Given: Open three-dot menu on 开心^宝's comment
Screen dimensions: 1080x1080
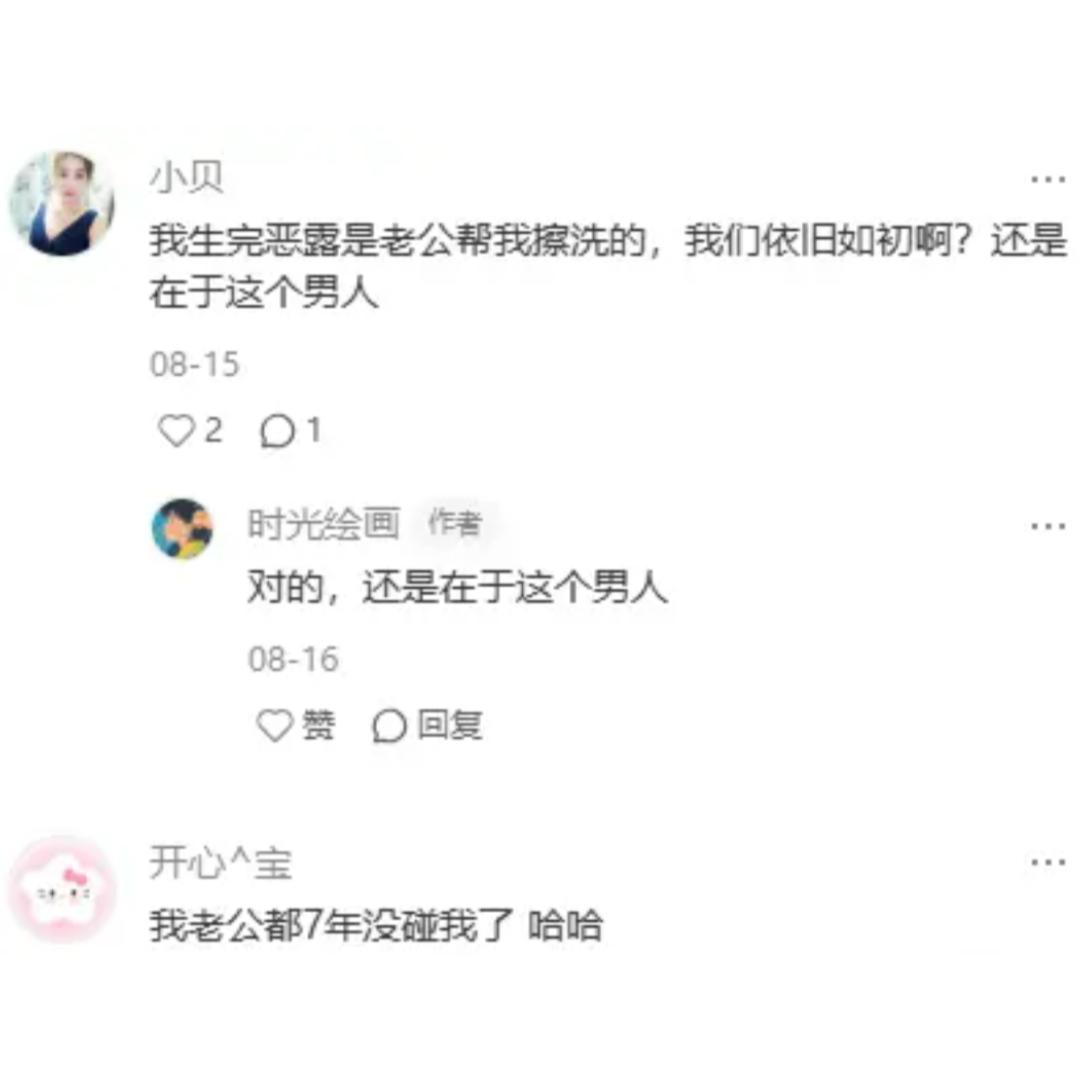Looking at the screenshot, I should pos(1048,862).
